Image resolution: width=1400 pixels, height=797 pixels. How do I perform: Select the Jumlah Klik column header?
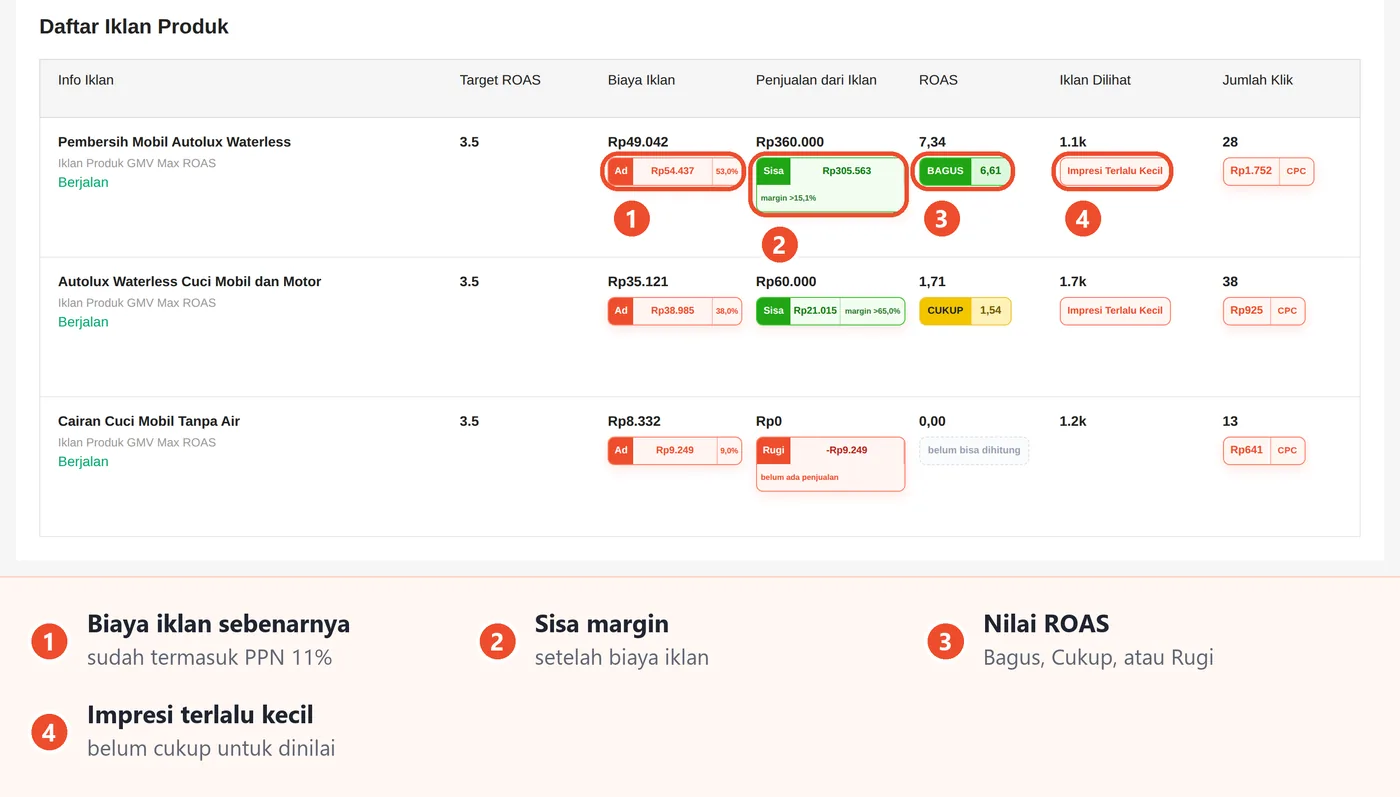click(1257, 80)
